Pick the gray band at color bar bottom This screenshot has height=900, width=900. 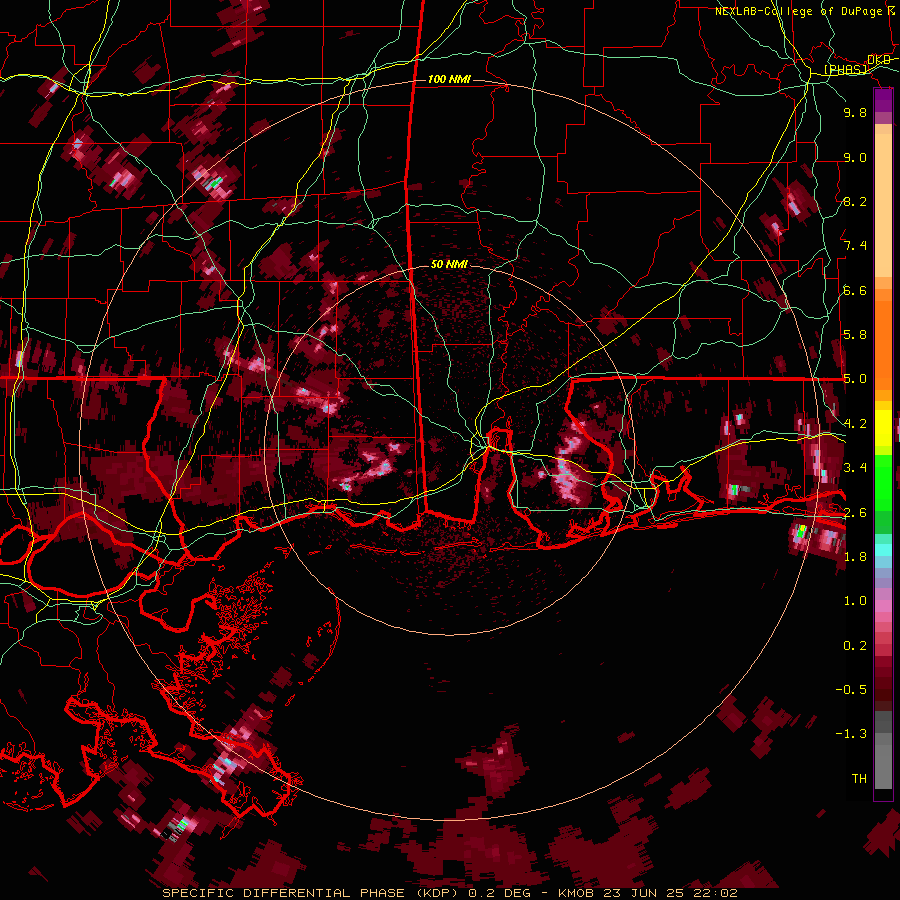pos(883,761)
